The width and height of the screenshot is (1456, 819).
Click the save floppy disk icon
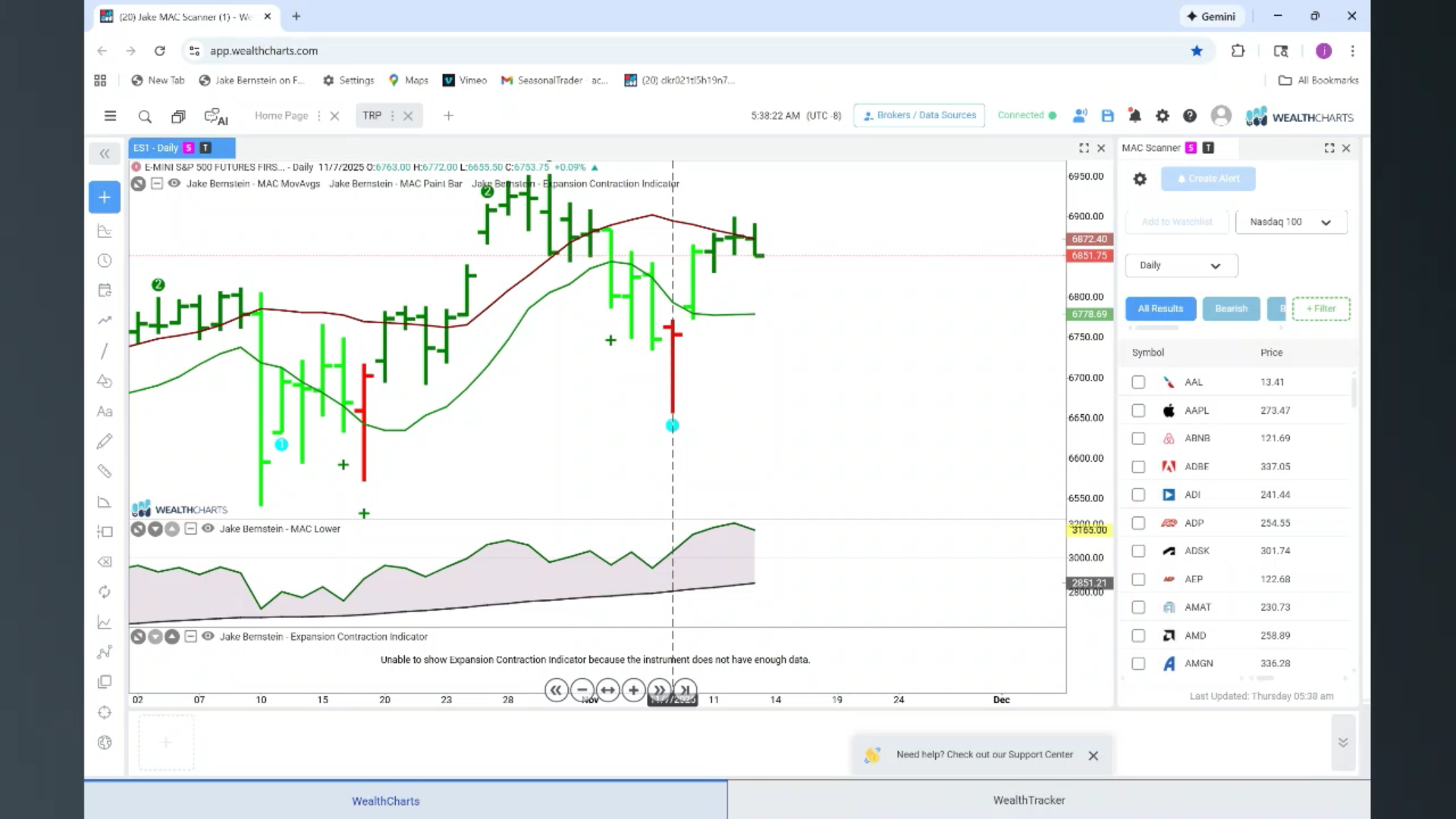1108,116
